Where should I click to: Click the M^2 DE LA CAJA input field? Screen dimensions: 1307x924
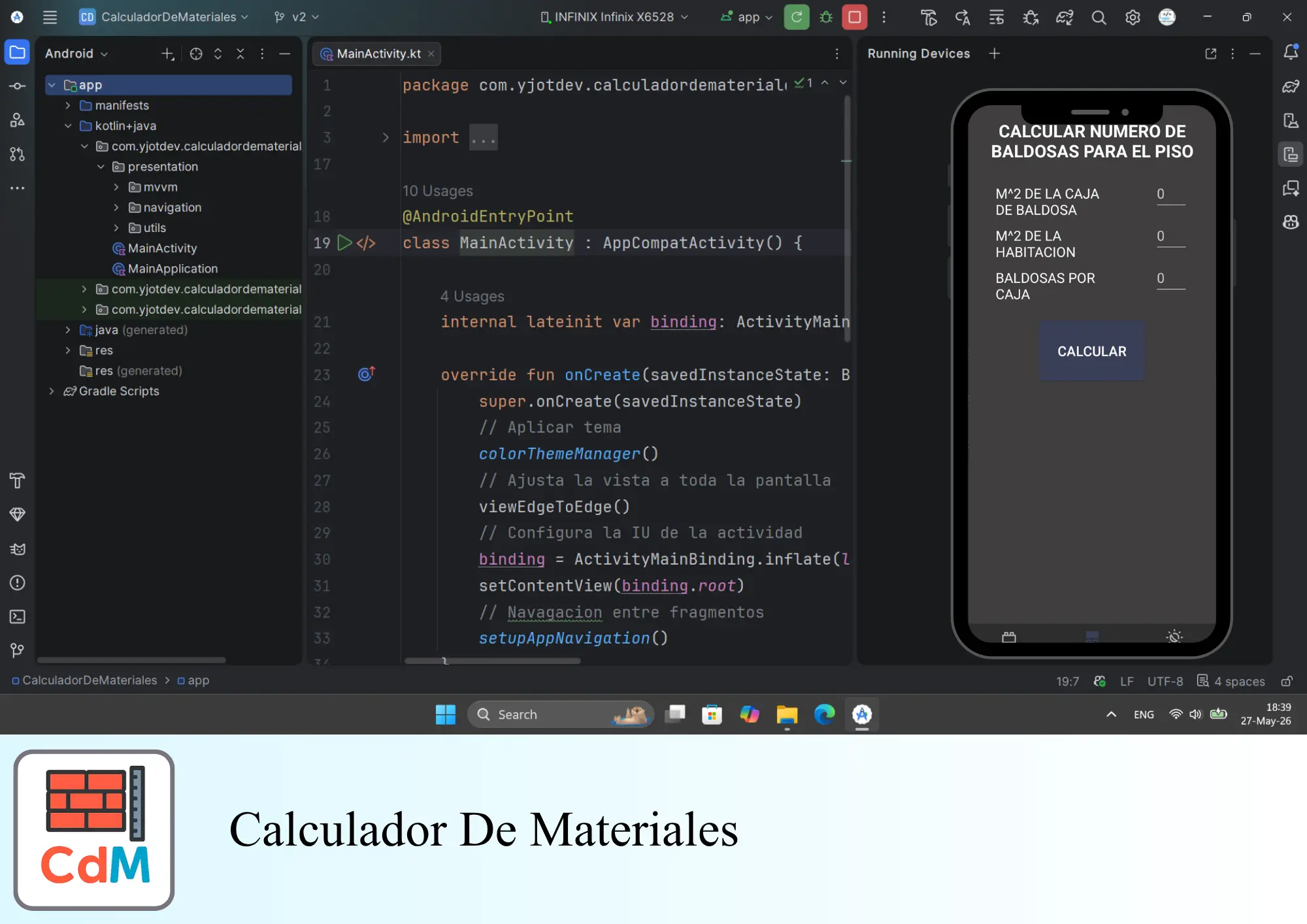click(1170, 195)
